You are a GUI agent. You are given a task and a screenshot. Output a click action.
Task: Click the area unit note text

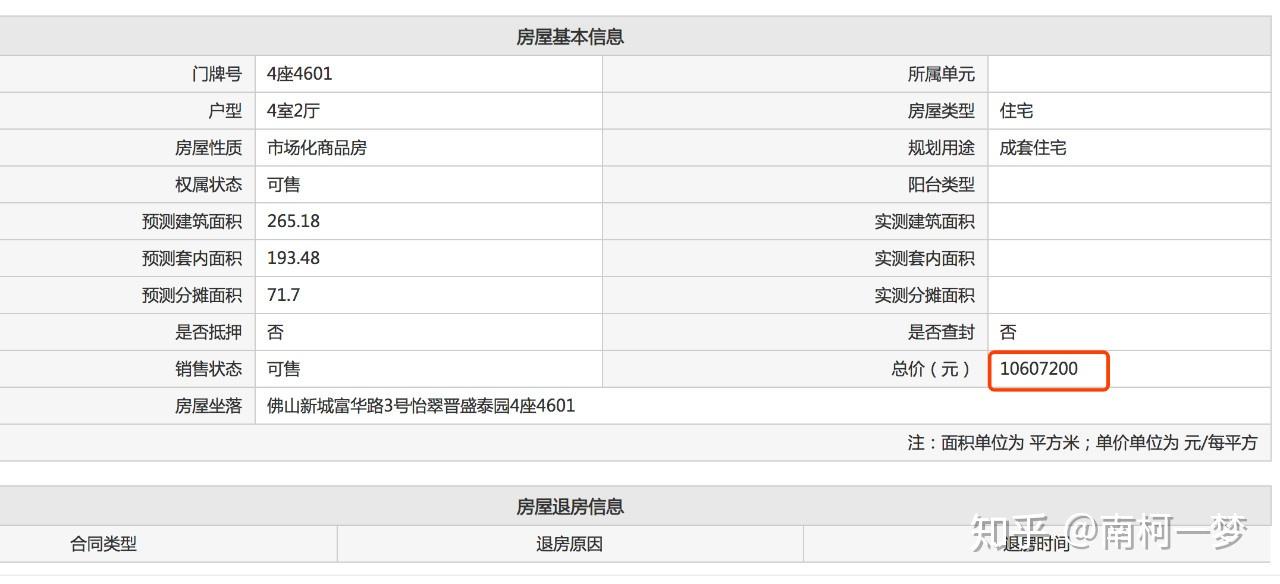point(1082,443)
